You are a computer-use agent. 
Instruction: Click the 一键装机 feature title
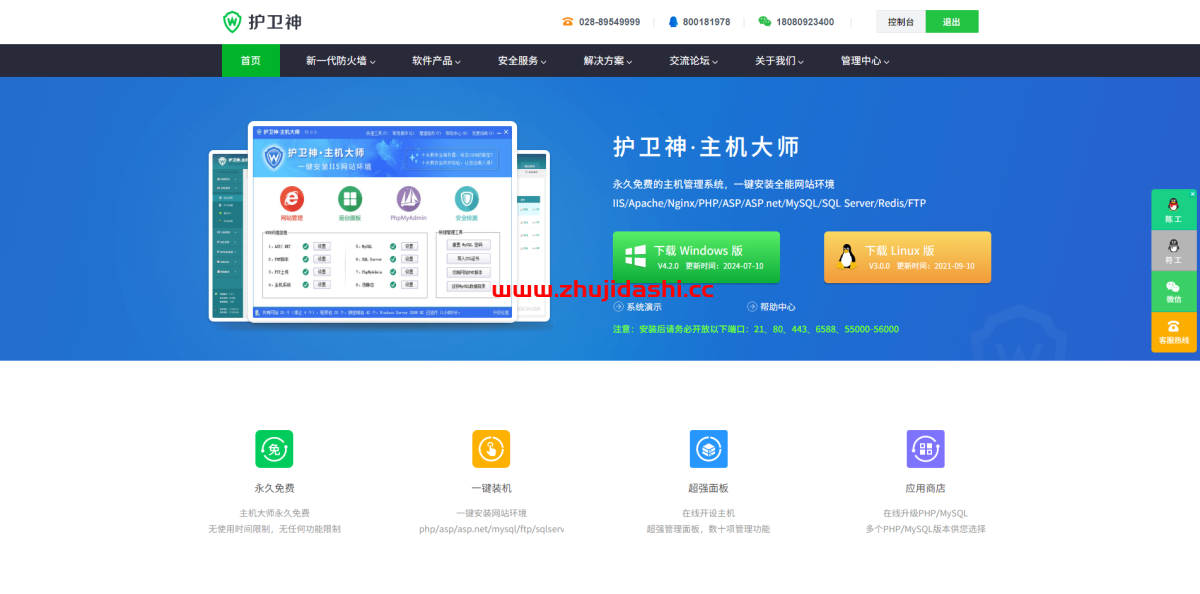click(x=491, y=488)
